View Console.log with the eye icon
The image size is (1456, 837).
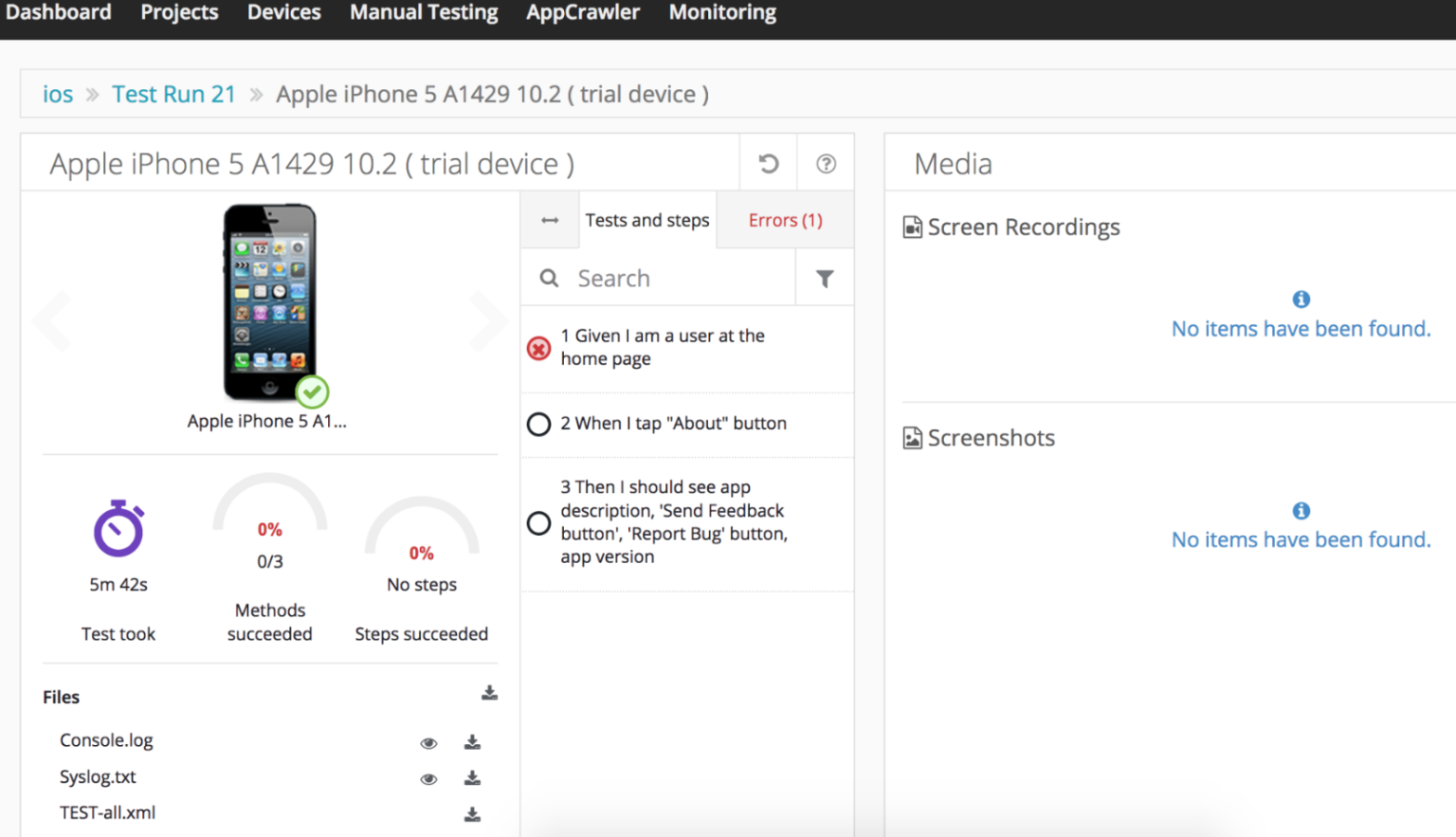coord(428,743)
